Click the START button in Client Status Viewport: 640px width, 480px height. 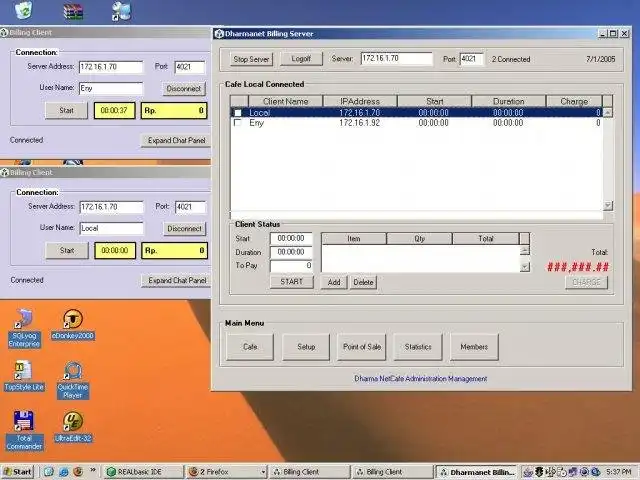(291, 282)
